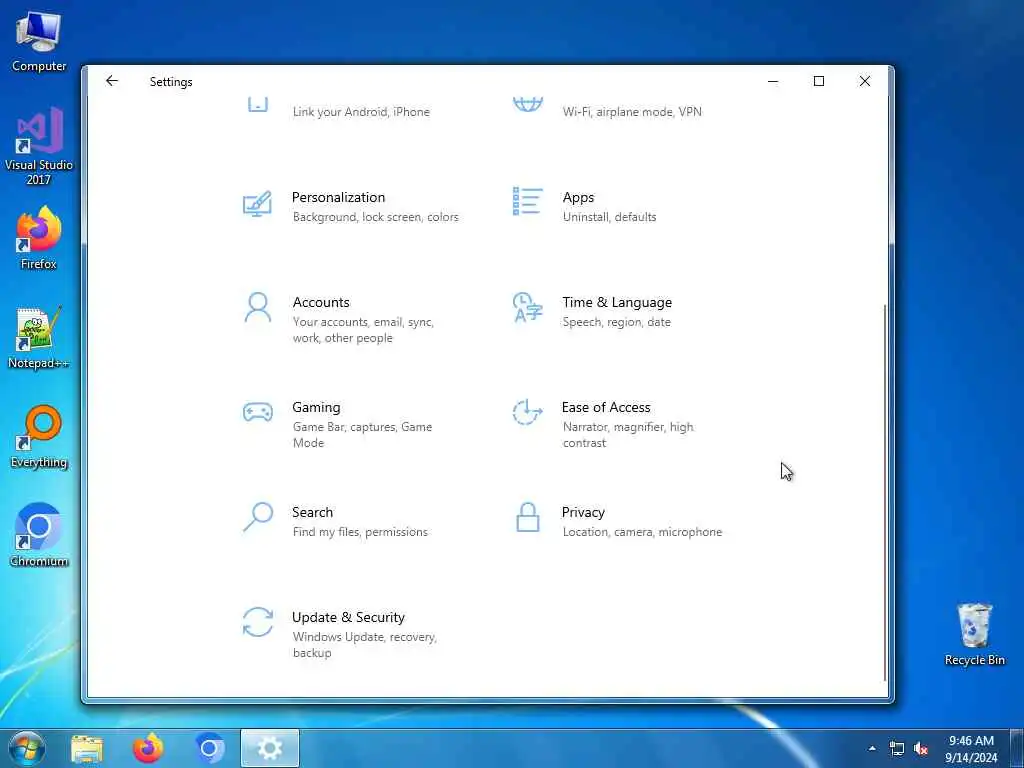
Task: Select the Search magnifier icon
Action: coord(257,517)
